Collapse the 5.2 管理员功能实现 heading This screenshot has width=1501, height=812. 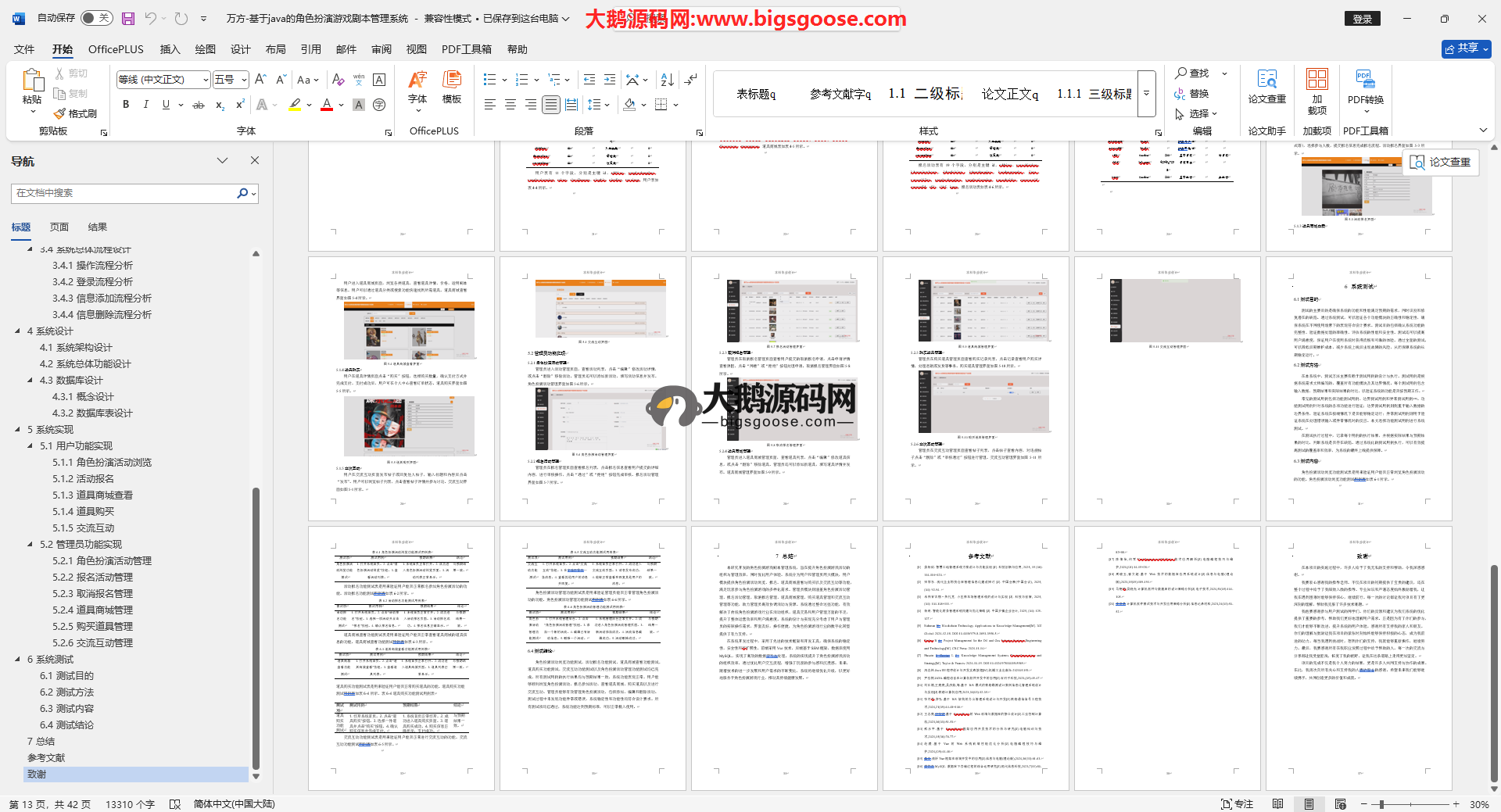click(x=30, y=544)
